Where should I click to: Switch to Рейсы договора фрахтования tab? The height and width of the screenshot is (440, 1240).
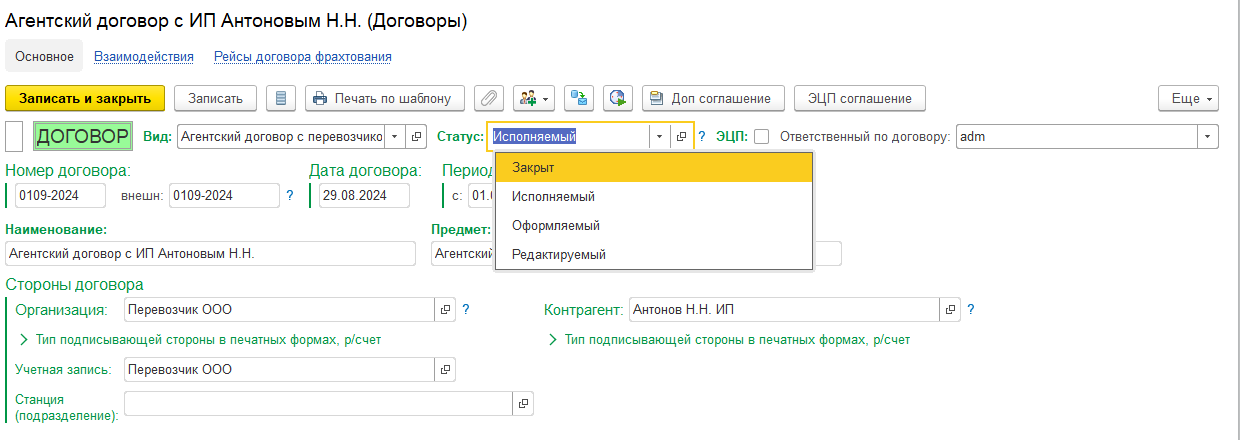point(302,57)
